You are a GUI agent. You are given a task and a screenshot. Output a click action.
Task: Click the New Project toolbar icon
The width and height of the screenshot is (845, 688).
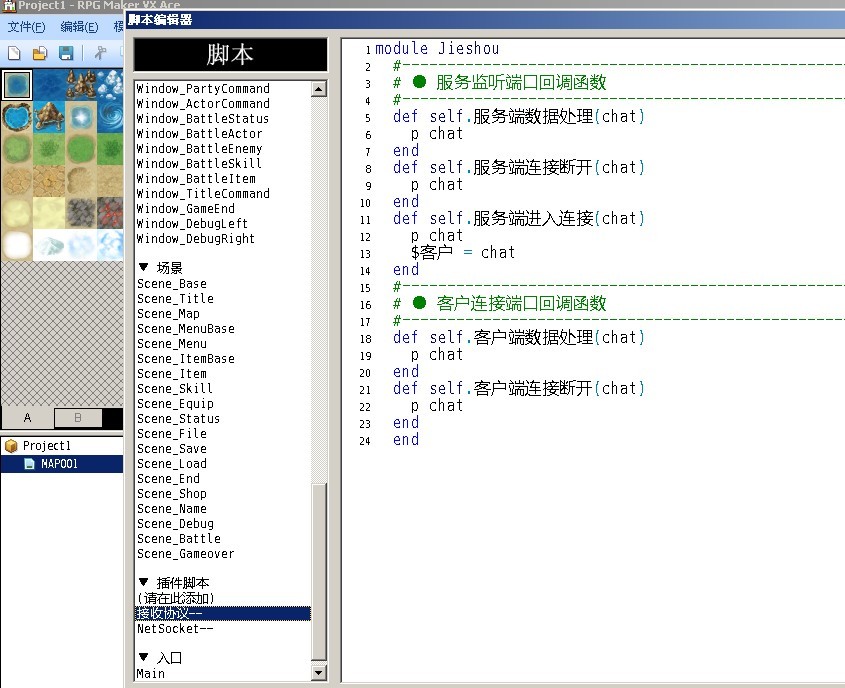[15, 53]
